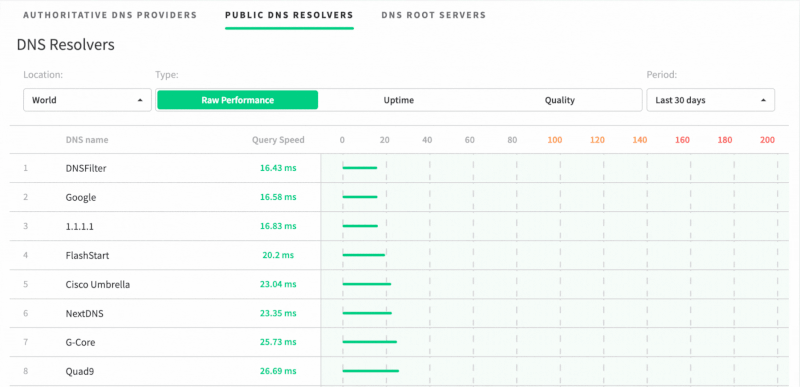The image size is (800, 387).
Task: Open the DNS Root Servers tab
Action: [434, 15]
